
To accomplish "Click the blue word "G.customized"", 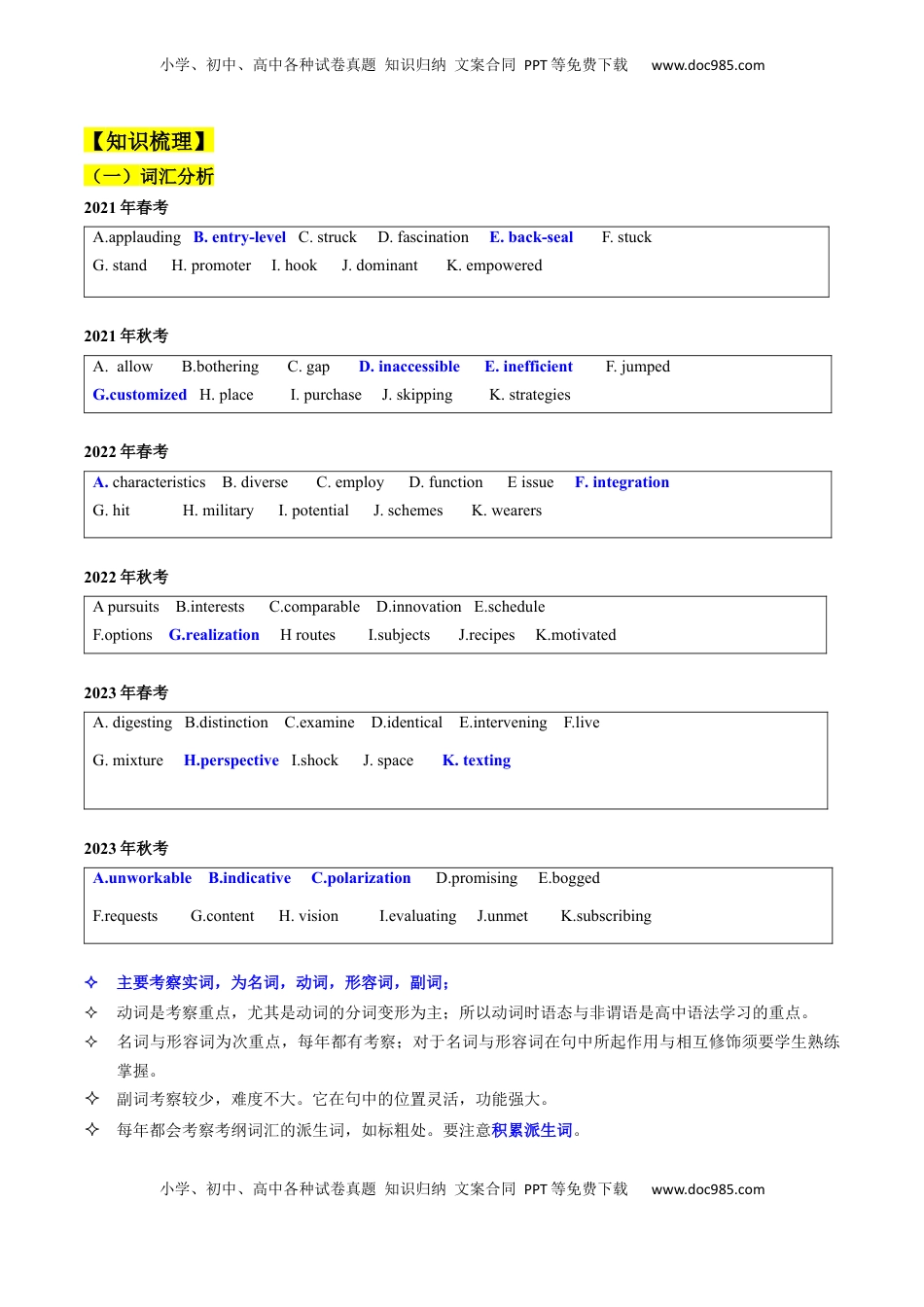I will pyautogui.click(x=139, y=395).
